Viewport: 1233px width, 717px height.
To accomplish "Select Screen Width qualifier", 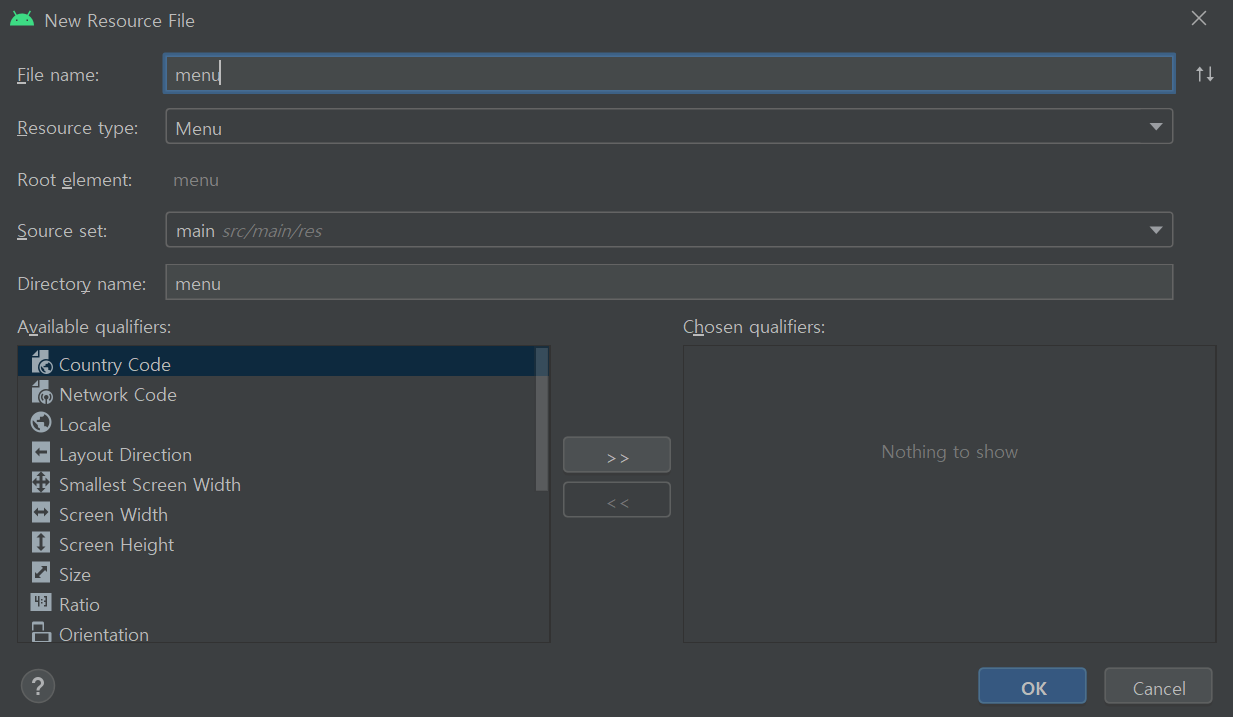I will (276, 514).
